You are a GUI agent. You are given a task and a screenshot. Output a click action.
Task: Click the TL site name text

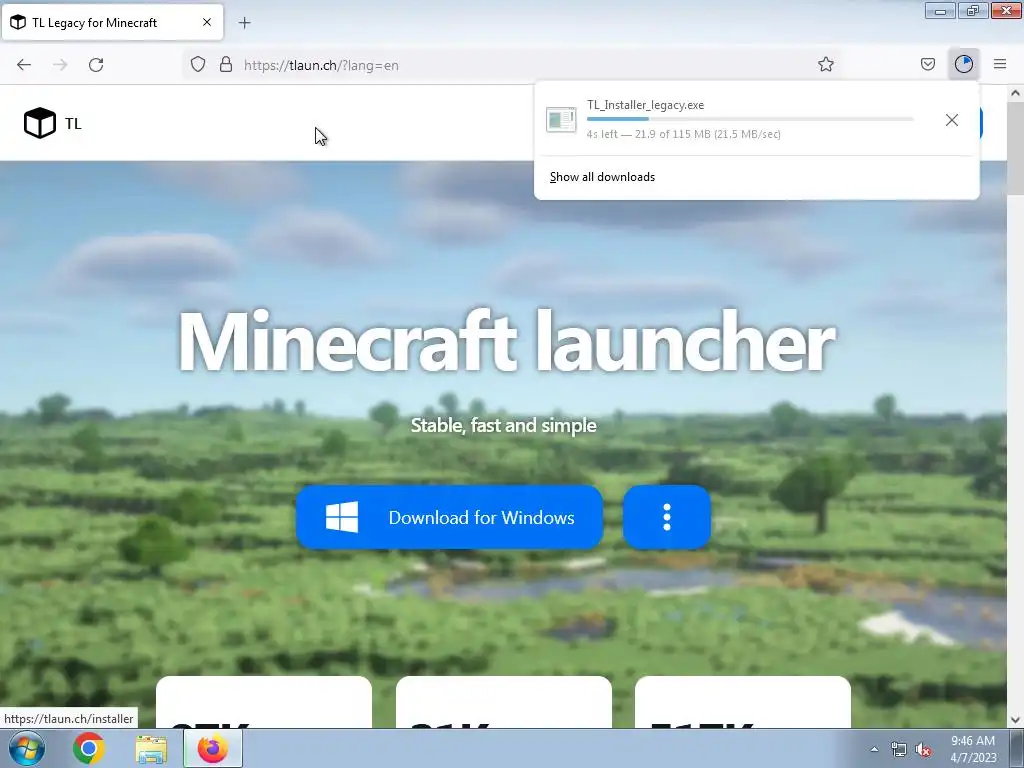click(73, 123)
